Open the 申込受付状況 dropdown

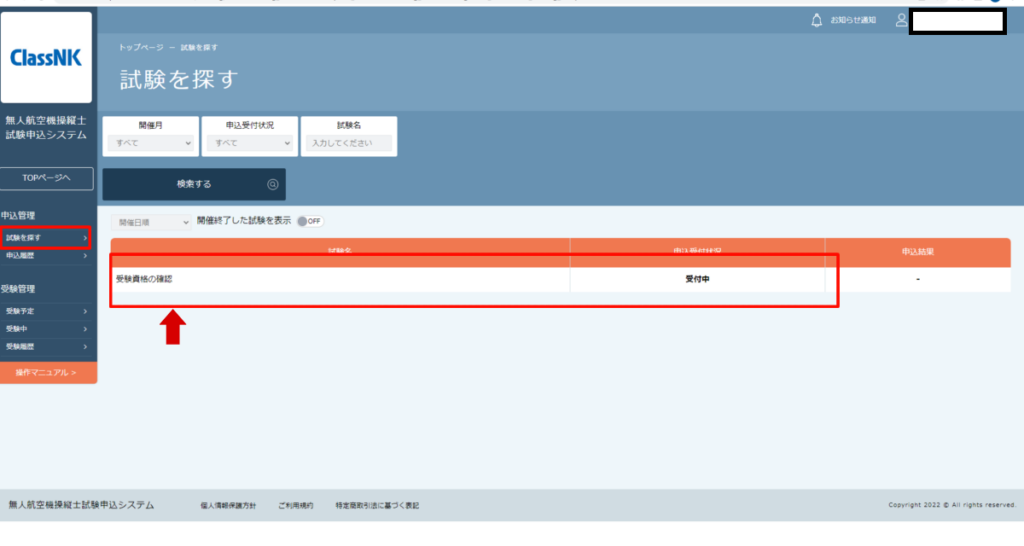pyautogui.click(x=250, y=143)
